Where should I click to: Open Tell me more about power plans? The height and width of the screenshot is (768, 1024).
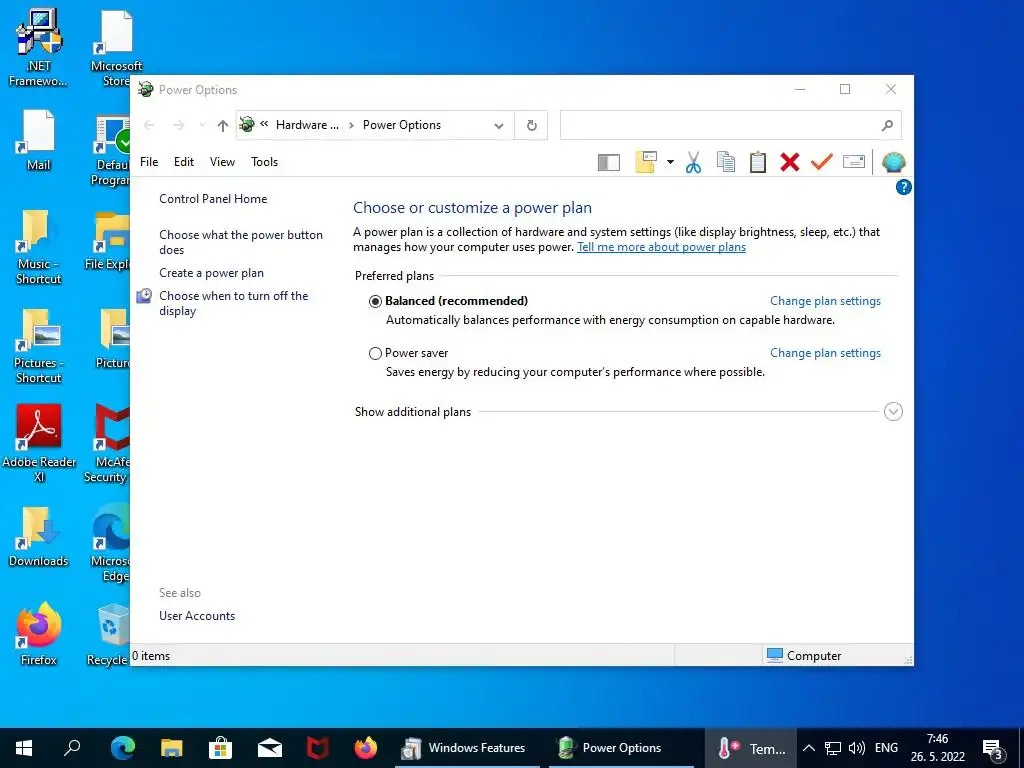click(661, 247)
